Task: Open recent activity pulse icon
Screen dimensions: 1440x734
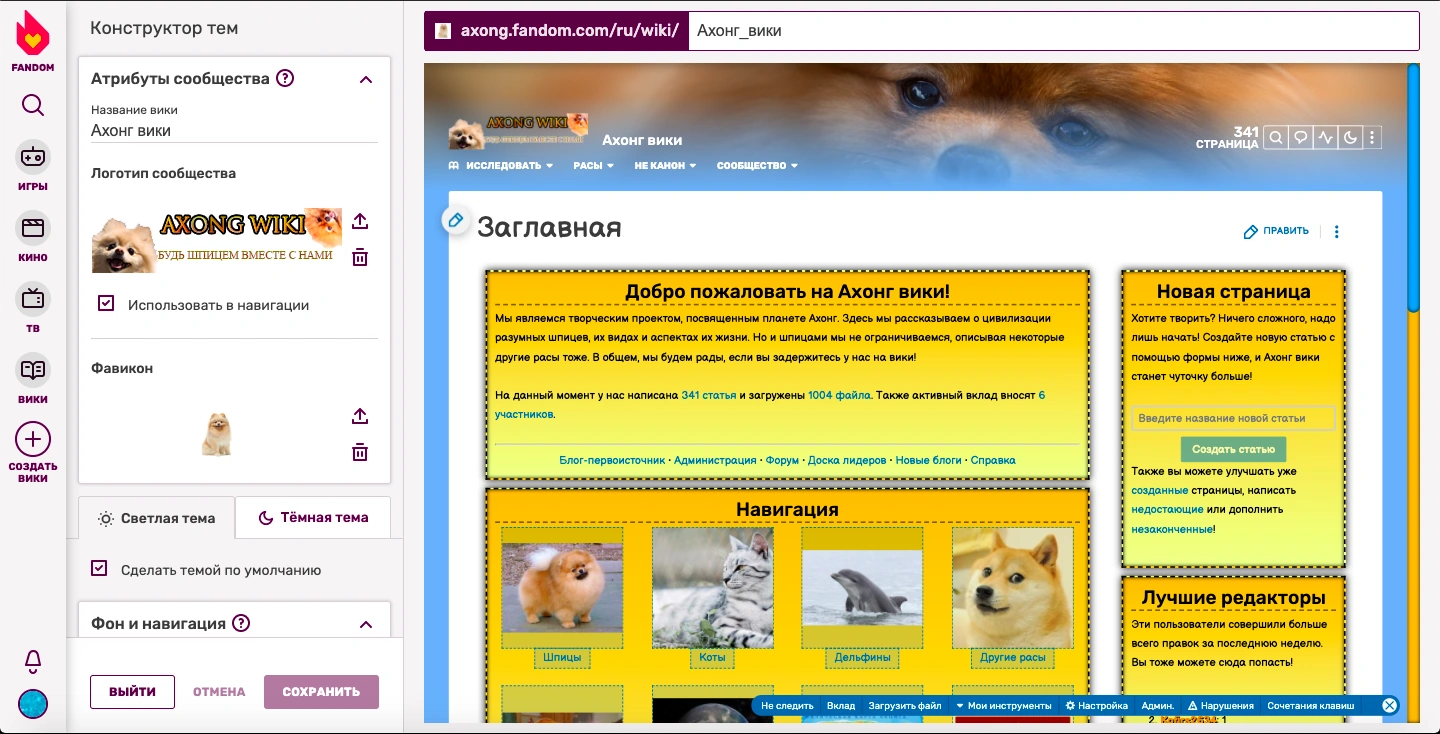Action: click(x=1326, y=138)
